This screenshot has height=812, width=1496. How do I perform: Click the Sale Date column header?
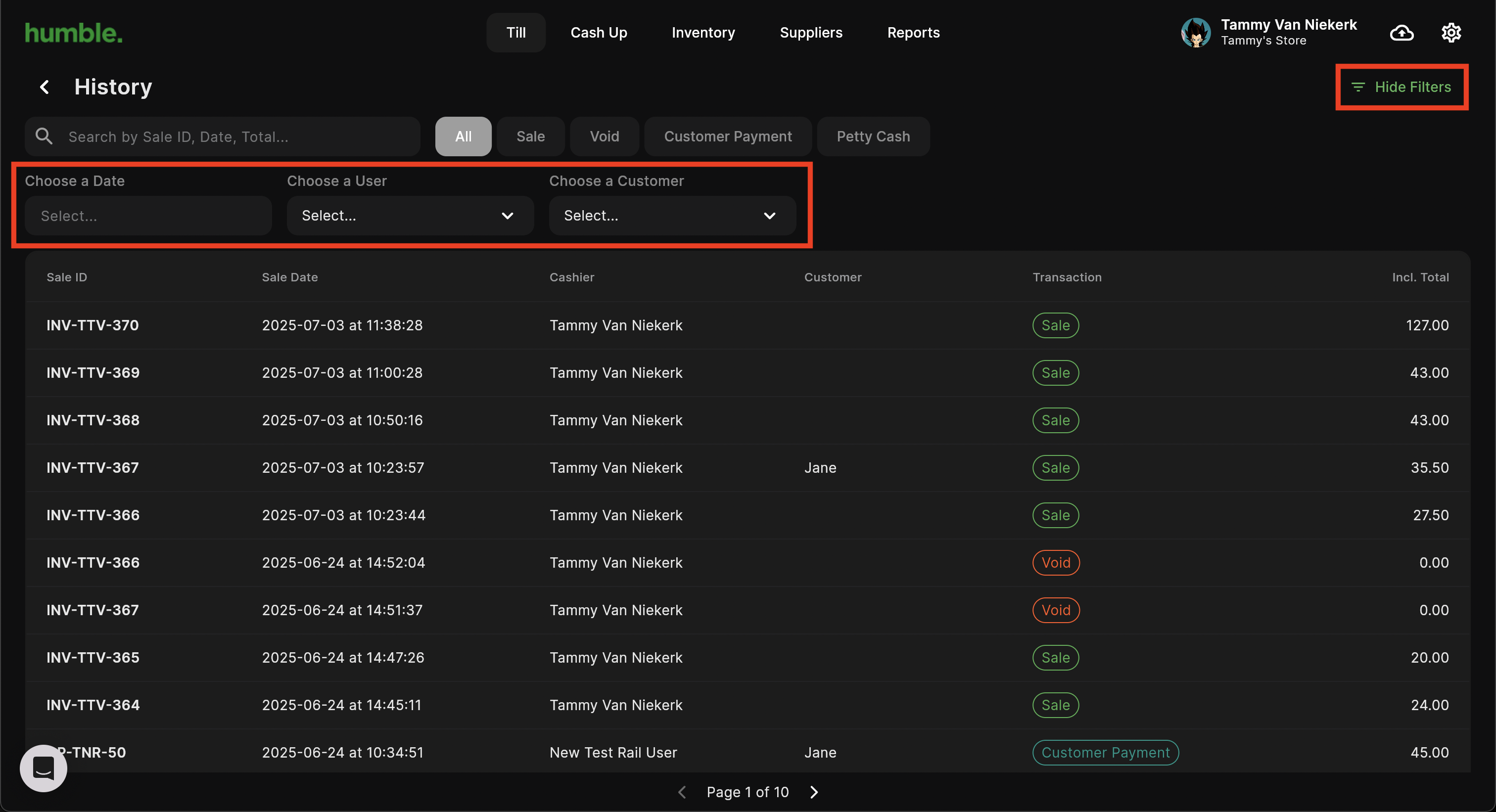(290, 277)
